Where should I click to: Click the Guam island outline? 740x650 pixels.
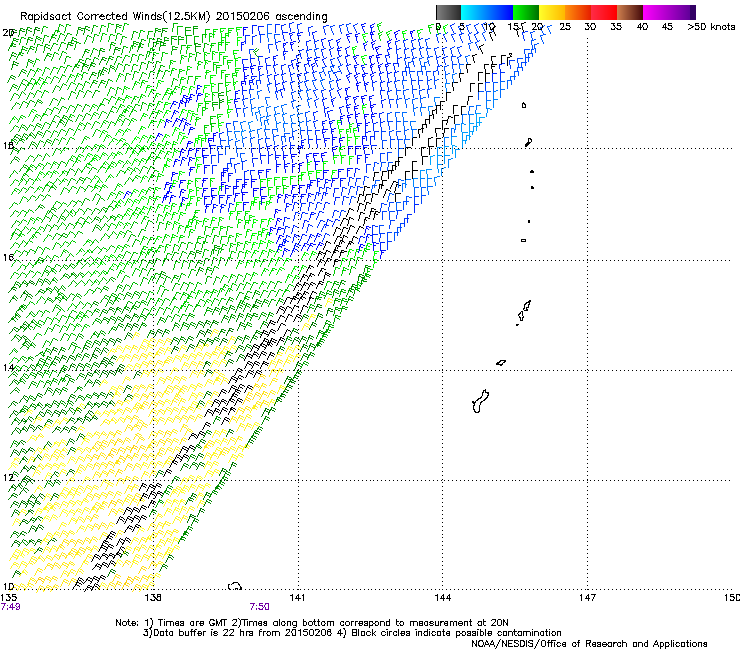coord(480,401)
